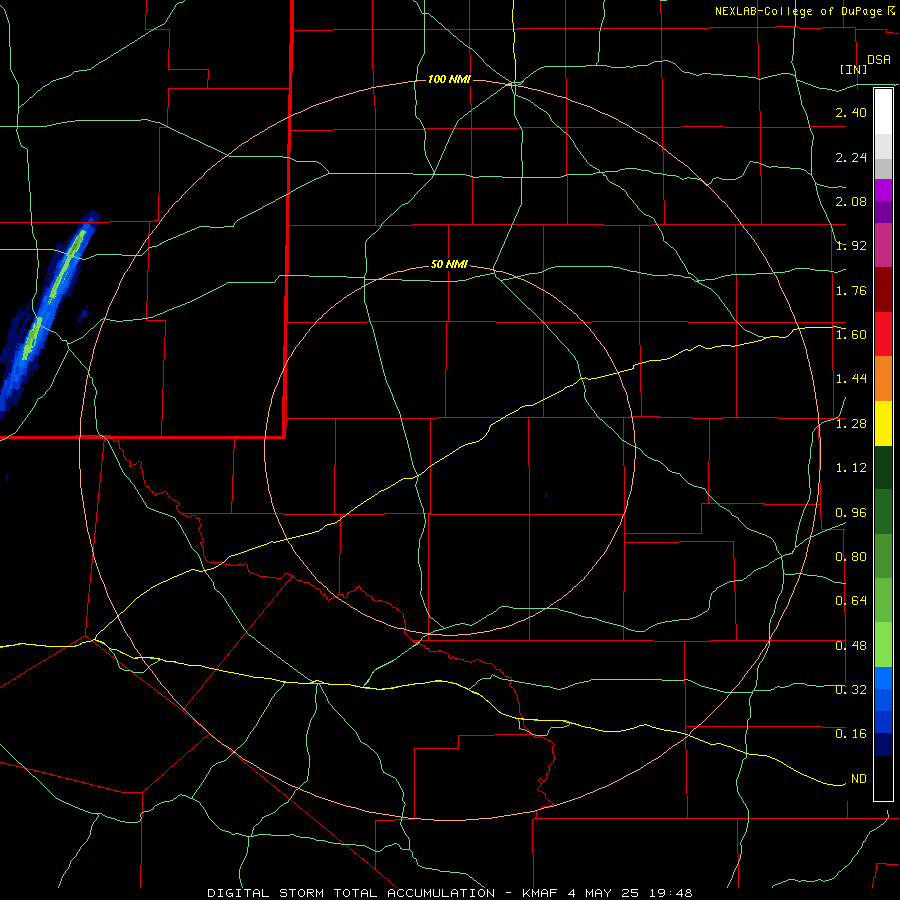900x900 pixels.
Task: Select the 1.12 legend value
Action: (x=851, y=468)
